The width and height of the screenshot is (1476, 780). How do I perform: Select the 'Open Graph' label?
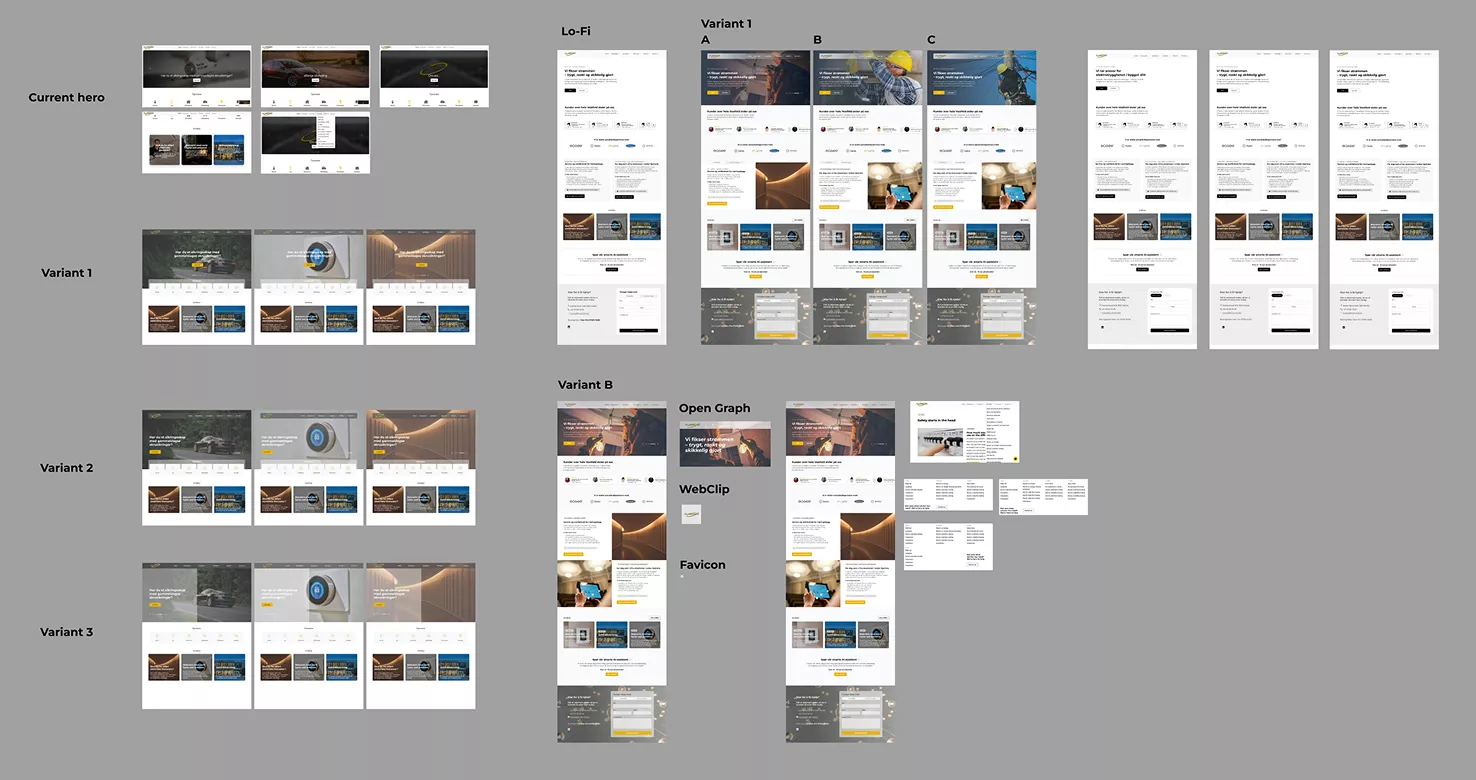click(x=714, y=409)
